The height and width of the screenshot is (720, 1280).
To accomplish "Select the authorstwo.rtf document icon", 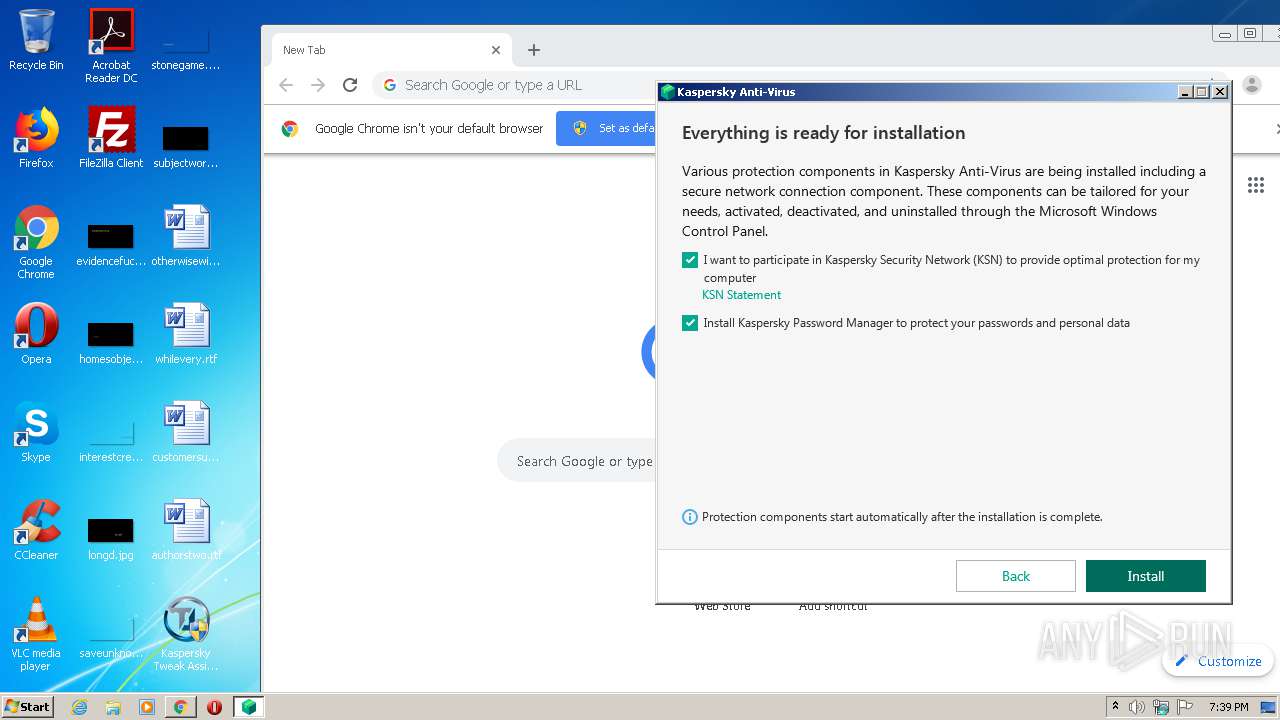I will point(186,530).
